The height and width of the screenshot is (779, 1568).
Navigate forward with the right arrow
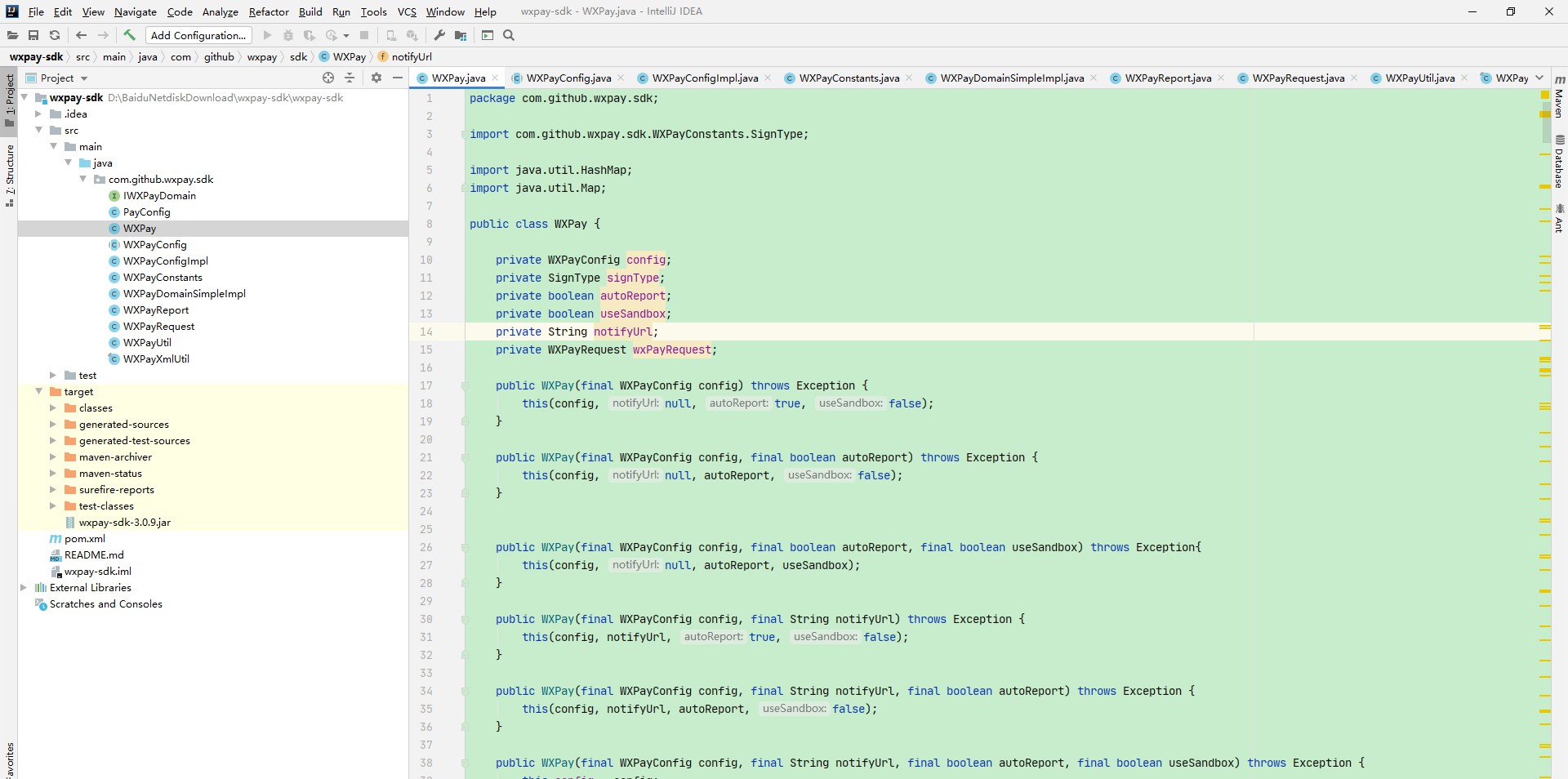pyautogui.click(x=103, y=35)
